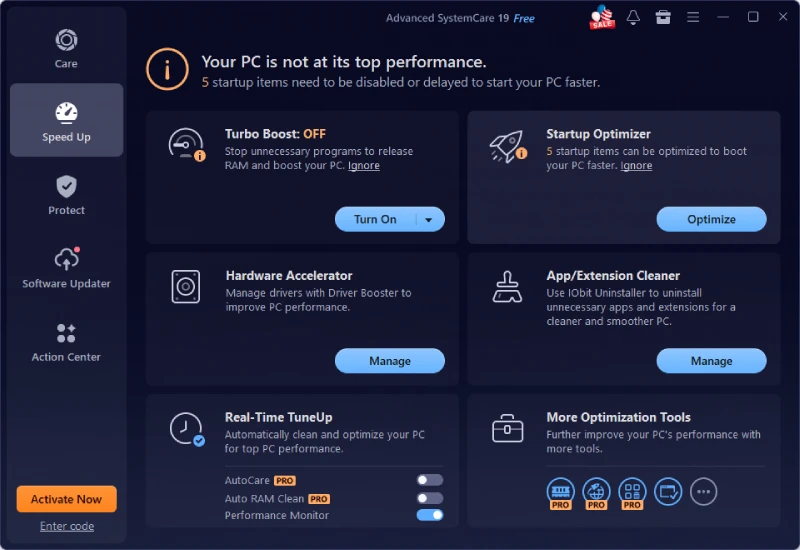This screenshot has height=550, width=800.
Task: Ignore the Startup Optimizer suggestion
Action: pos(636,165)
